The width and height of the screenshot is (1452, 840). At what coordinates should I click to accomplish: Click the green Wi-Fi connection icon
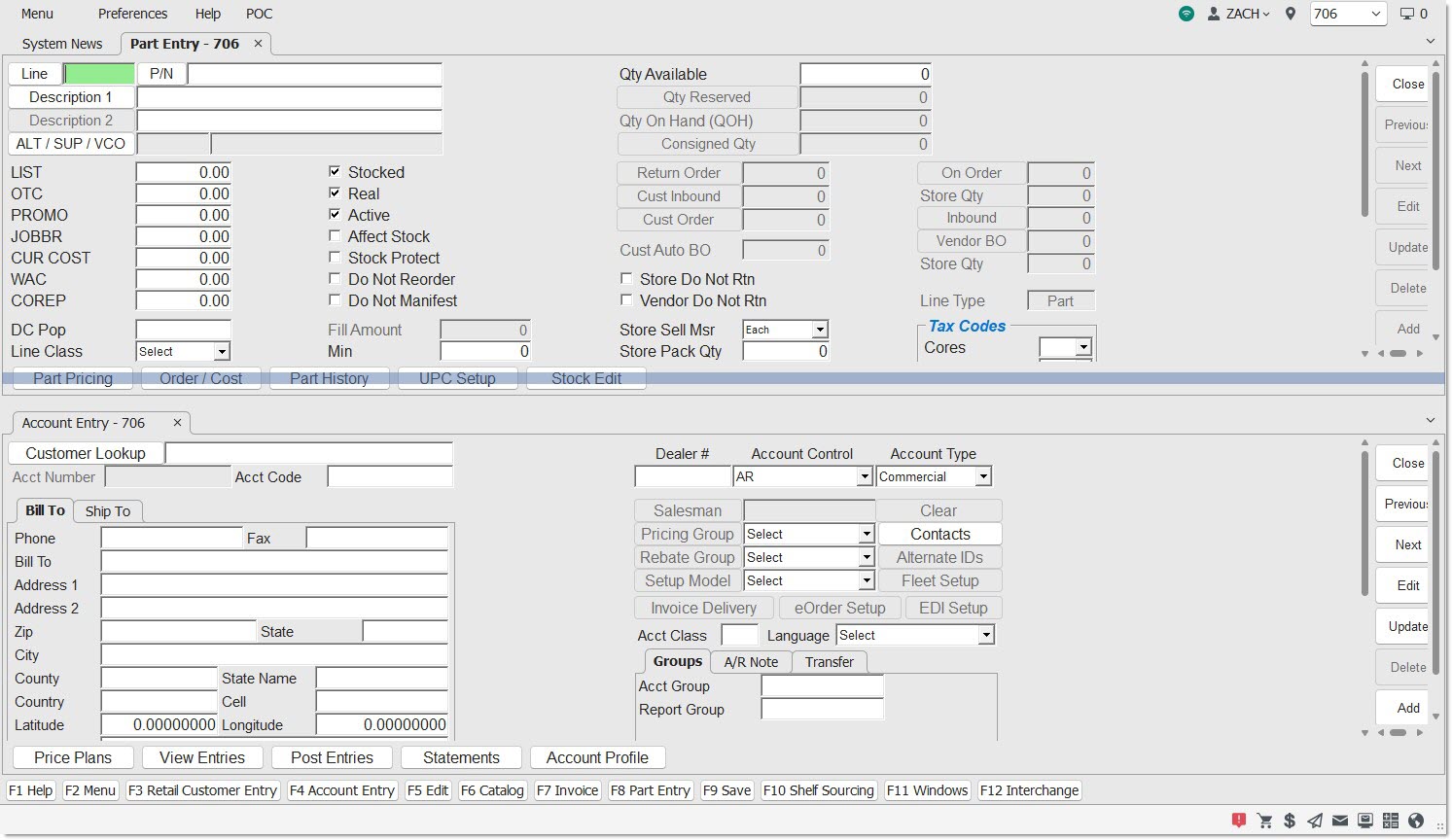[1186, 14]
